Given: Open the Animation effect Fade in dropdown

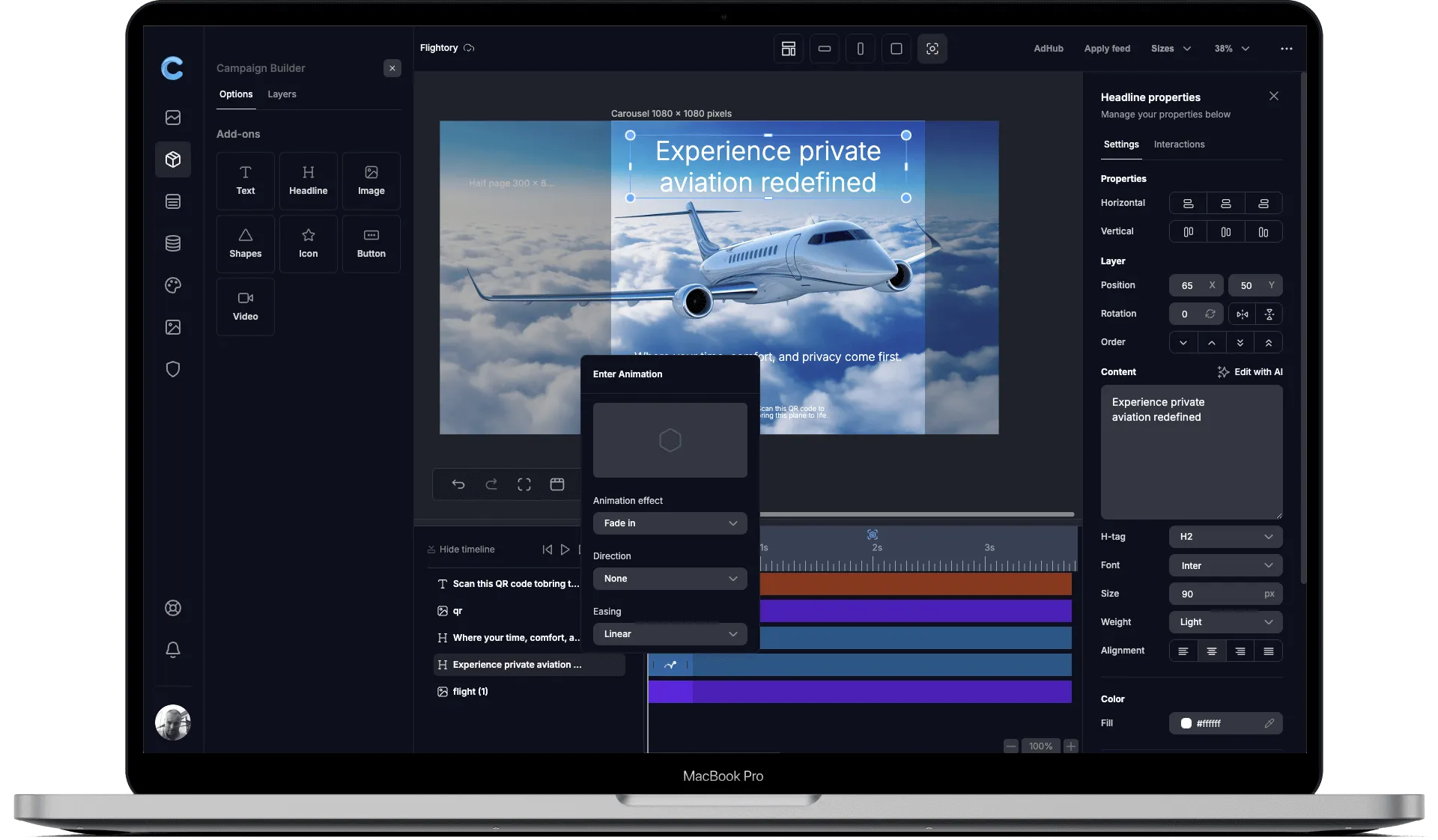Looking at the screenshot, I should (670, 523).
